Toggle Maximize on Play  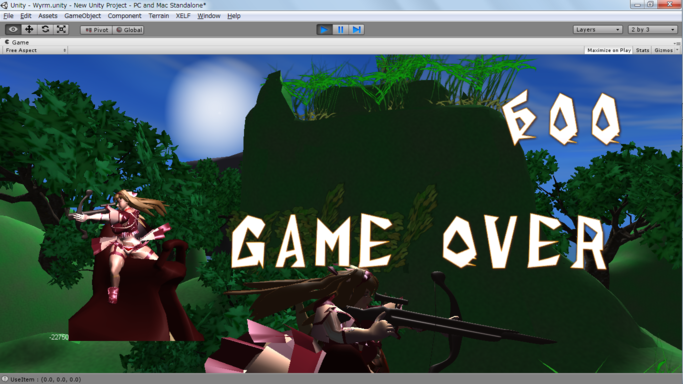609,51
